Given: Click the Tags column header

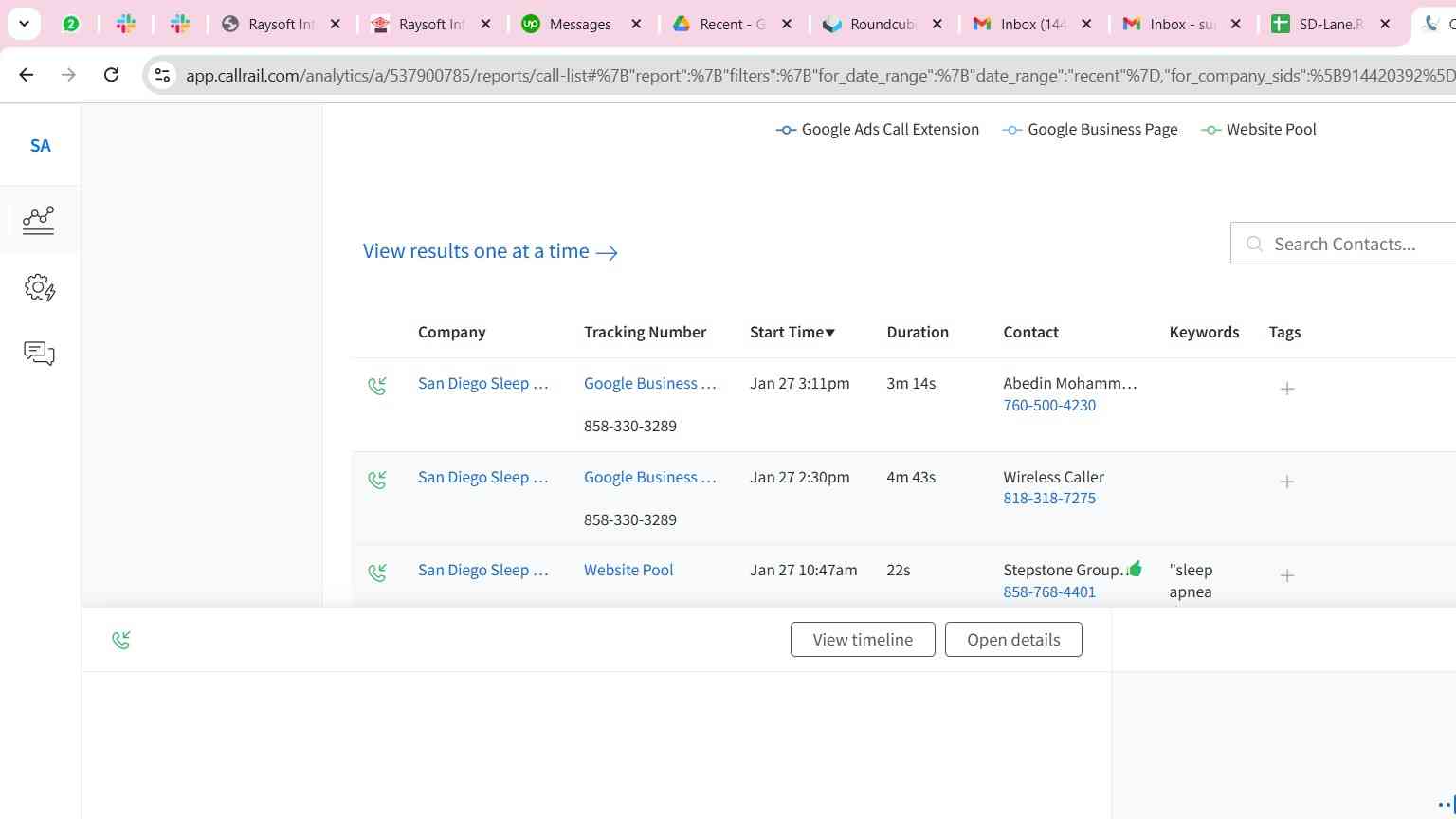Looking at the screenshot, I should coord(1285,333).
